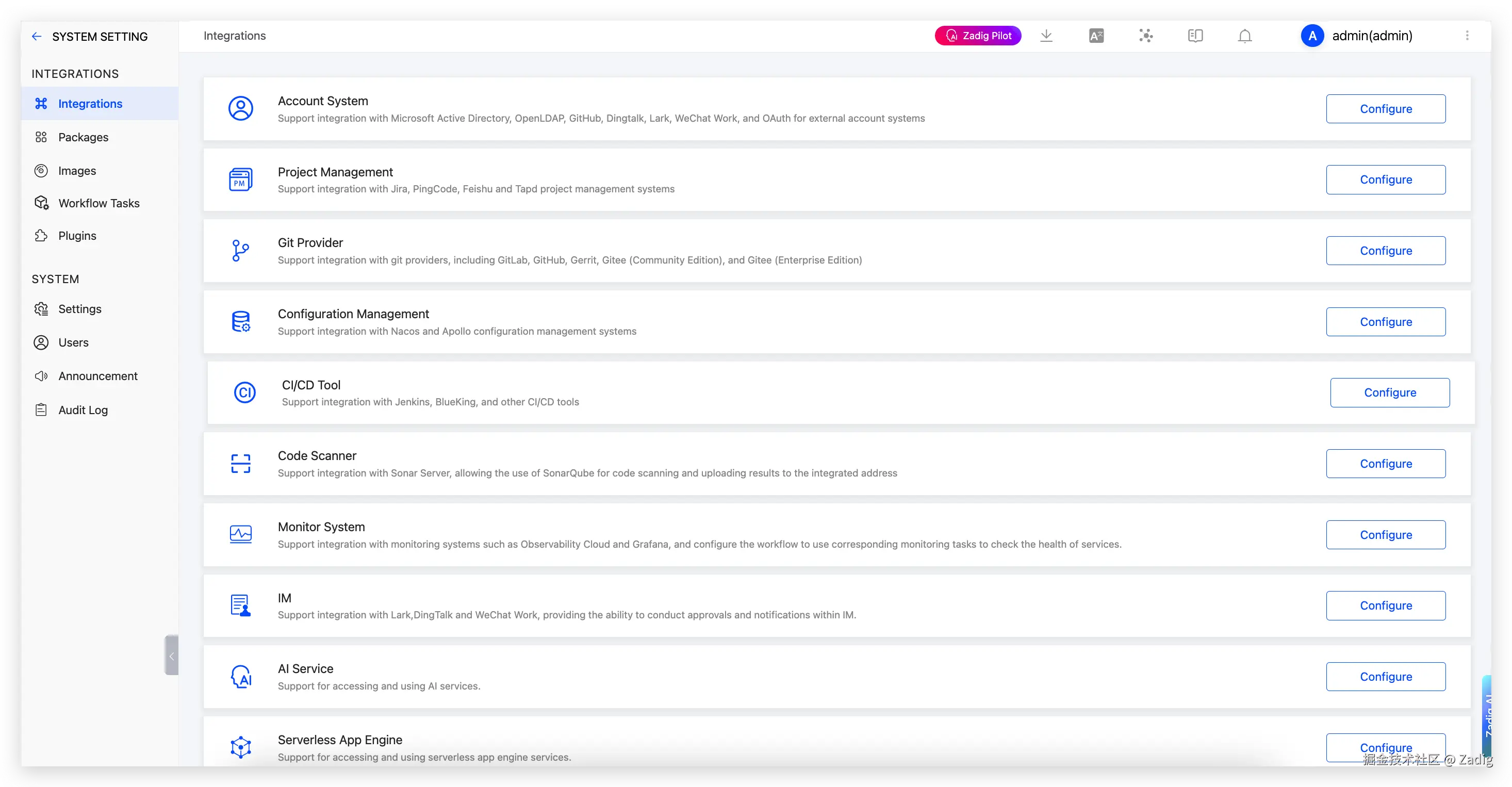Viewport: 1512px width, 787px height.
Task: Go to Packages in sidebar
Action: pos(83,137)
